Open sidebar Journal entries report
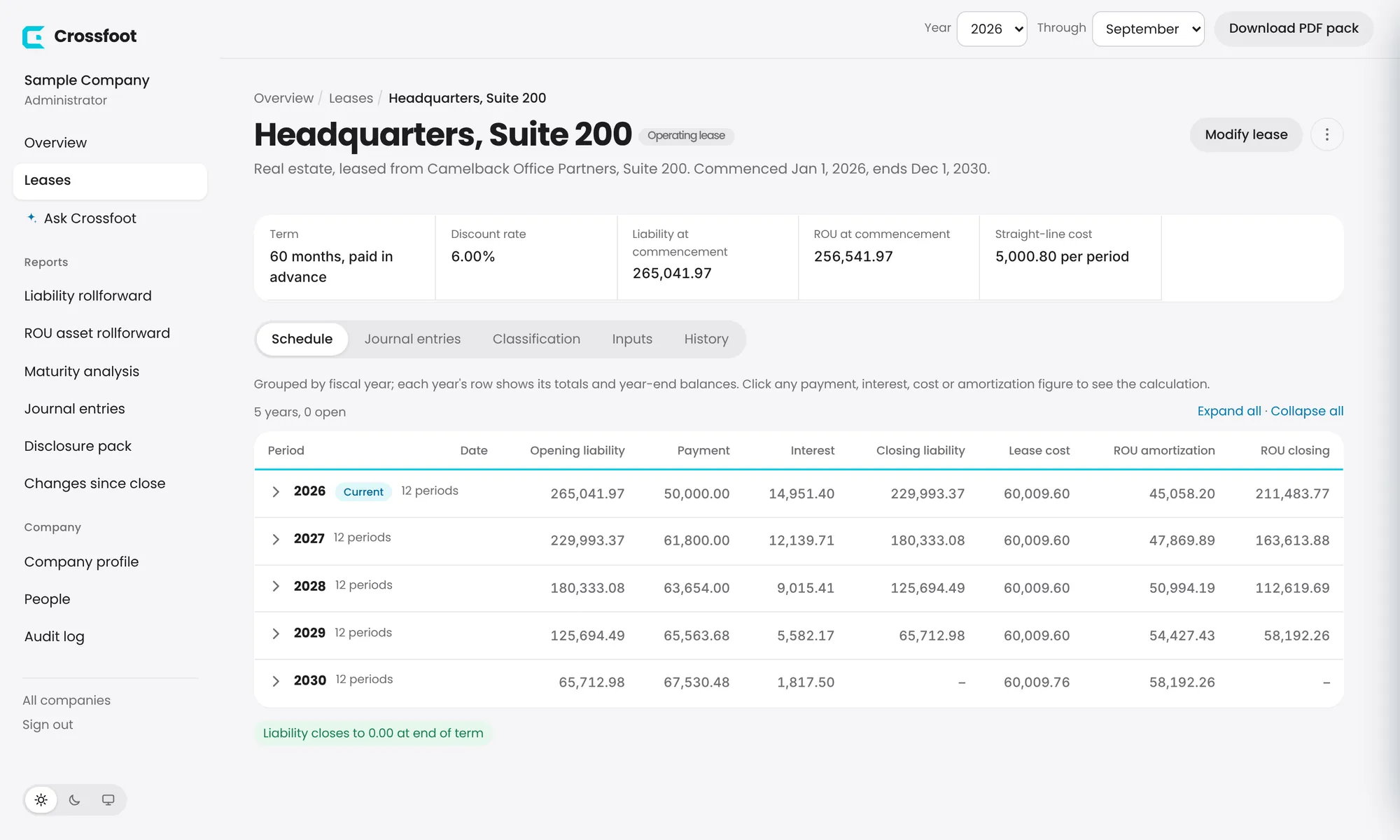Screen dimensions: 1400x840 [74, 409]
